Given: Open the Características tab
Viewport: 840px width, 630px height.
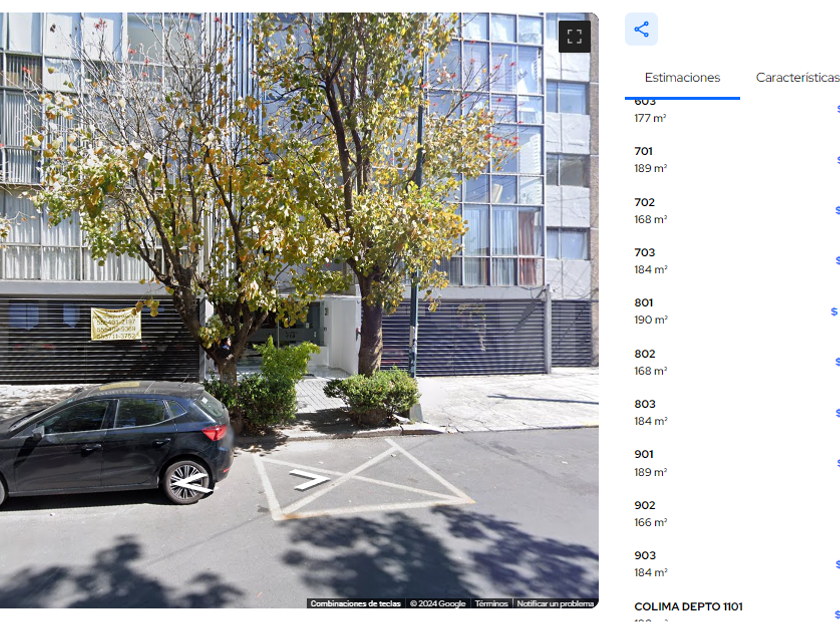Looking at the screenshot, I should pos(798,78).
